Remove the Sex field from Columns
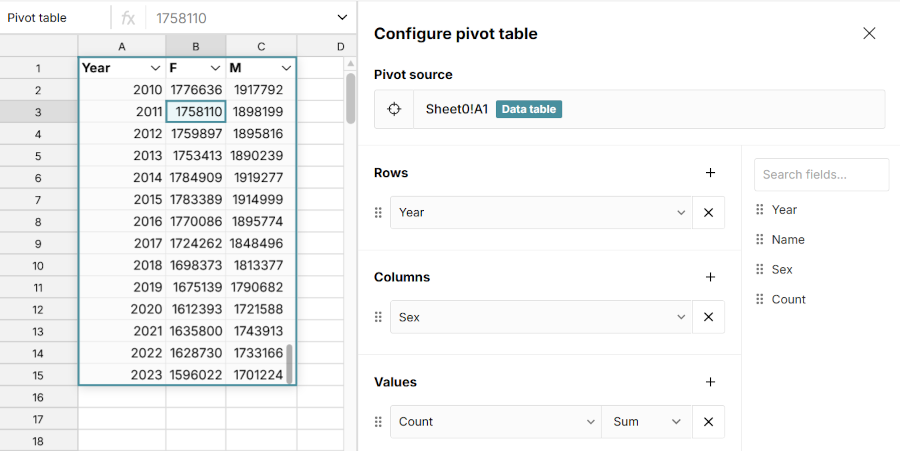The height and width of the screenshot is (451, 900). [x=708, y=317]
